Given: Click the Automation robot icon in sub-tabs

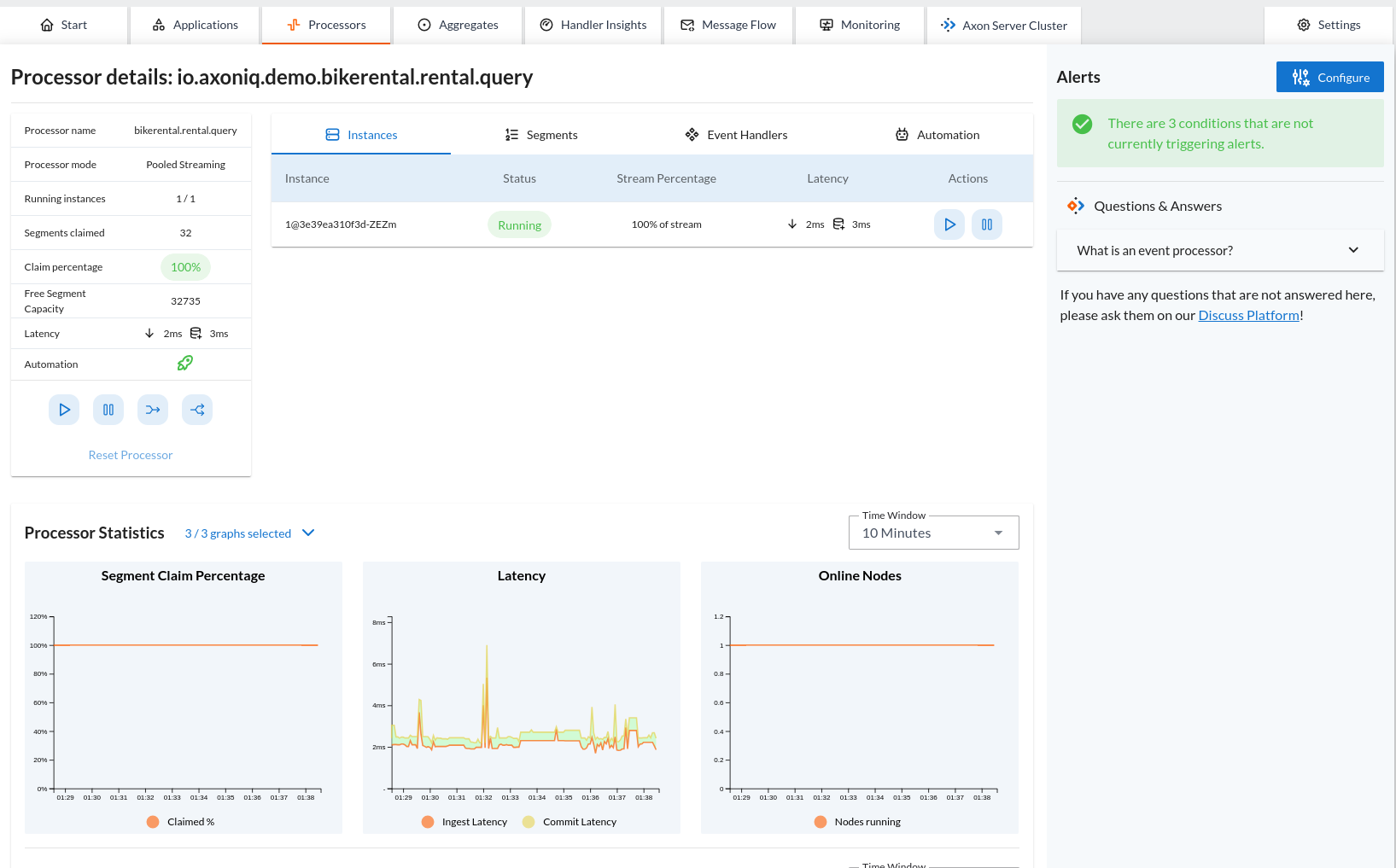Looking at the screenshot, I should (902, 135).
